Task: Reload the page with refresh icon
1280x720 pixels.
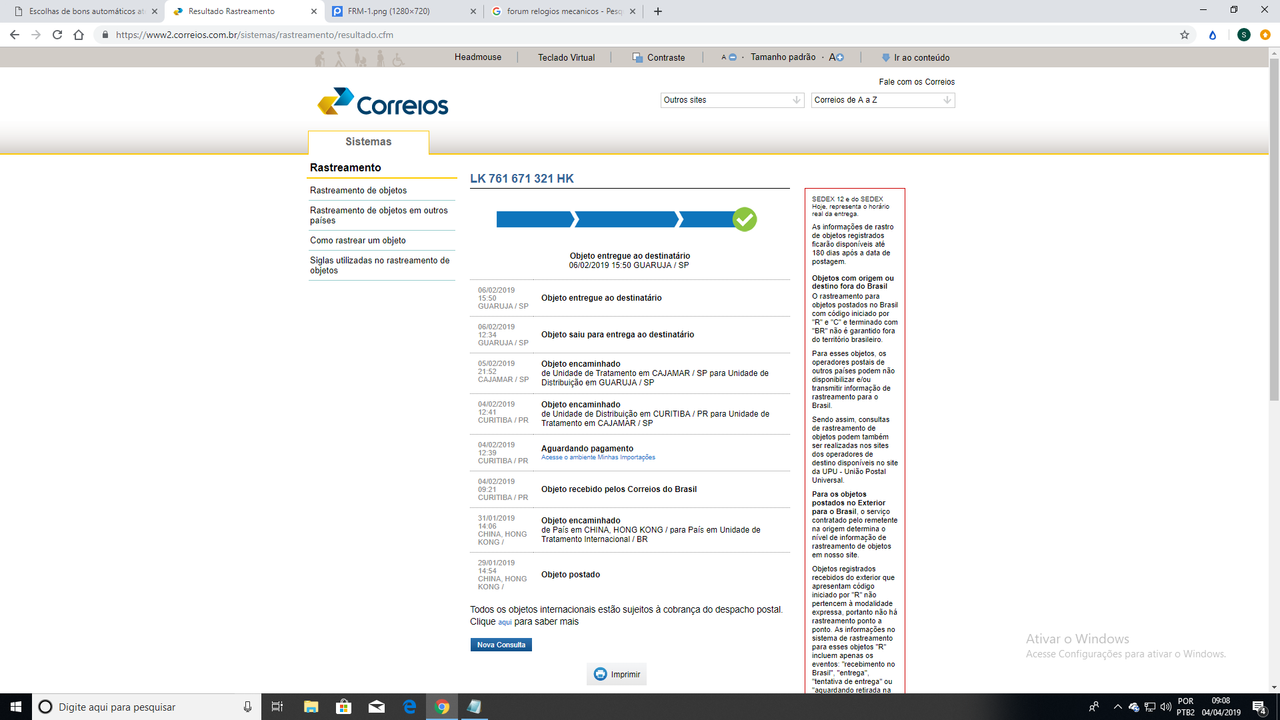Action: click(57, 34)
